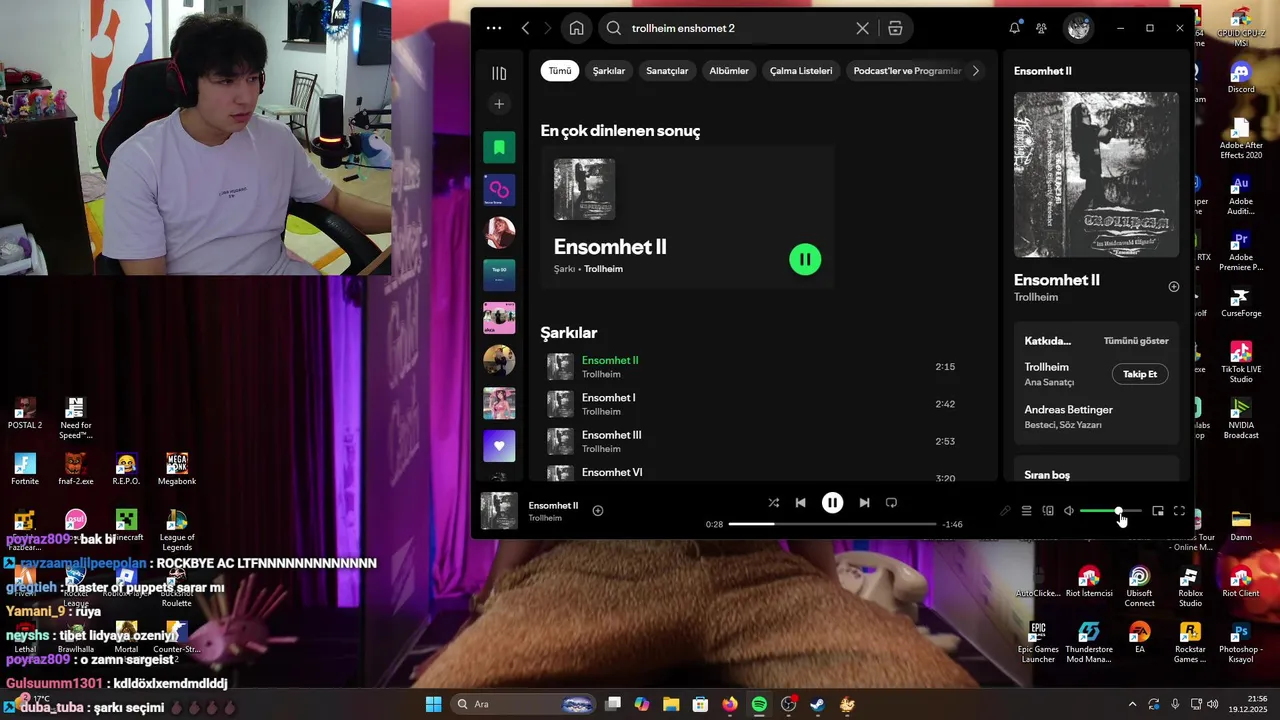Expand Your Library sidebar
This screenshot has width=1280, height=720.
click(499, 73)
